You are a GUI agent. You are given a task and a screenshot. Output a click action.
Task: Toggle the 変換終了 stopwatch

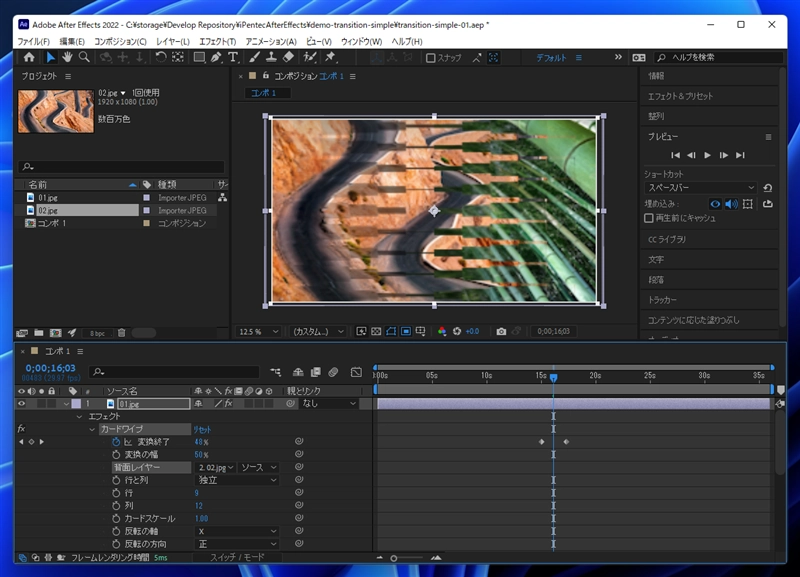(x=116, y=442)
